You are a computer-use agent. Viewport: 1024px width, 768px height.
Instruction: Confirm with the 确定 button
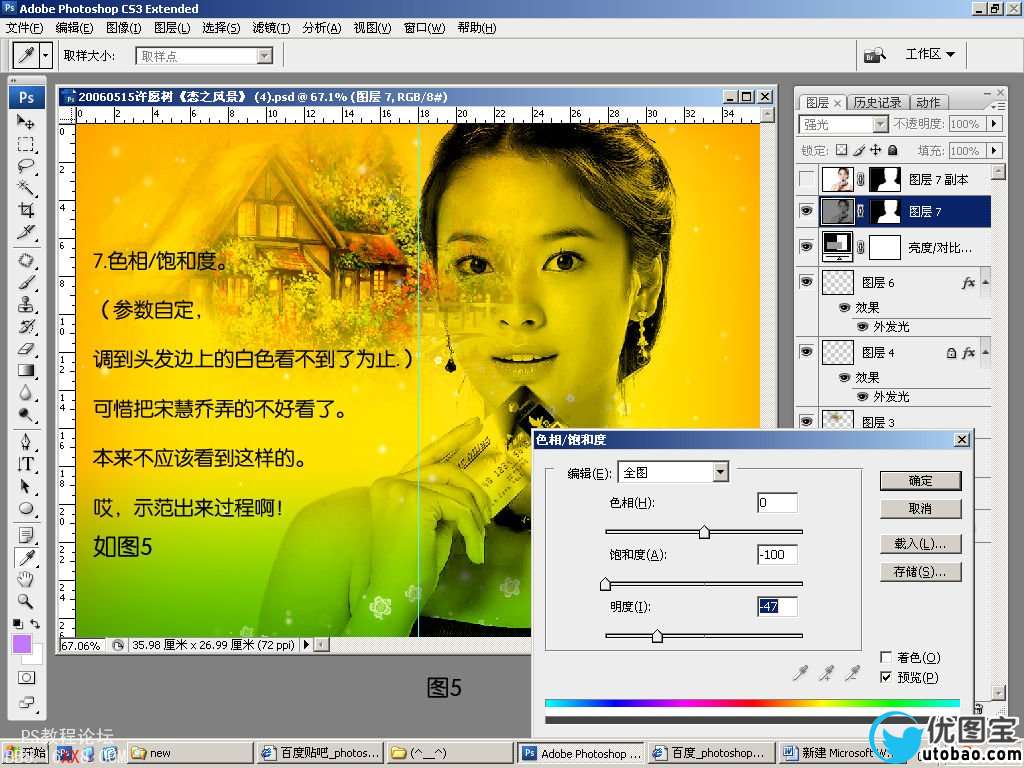coord(920,481)
